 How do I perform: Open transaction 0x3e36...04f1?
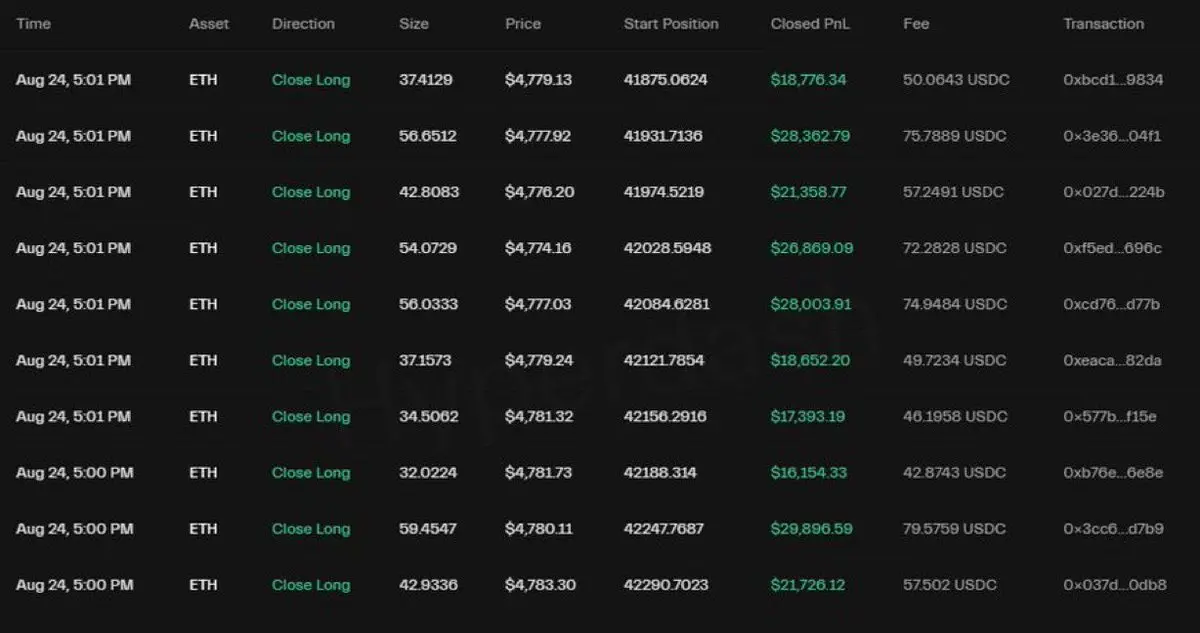tap(1112, 136)
